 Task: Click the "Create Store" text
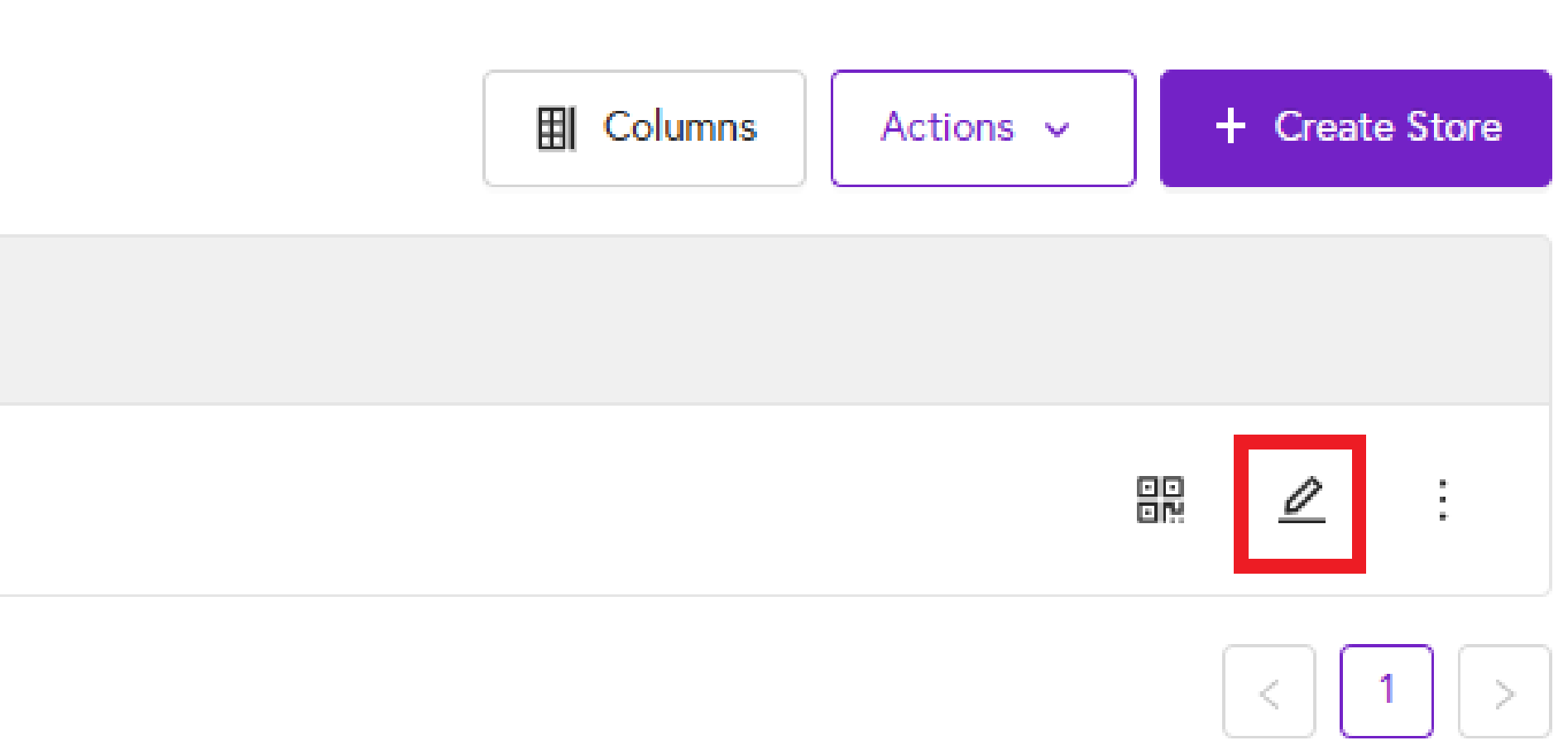coord(1388,127)
